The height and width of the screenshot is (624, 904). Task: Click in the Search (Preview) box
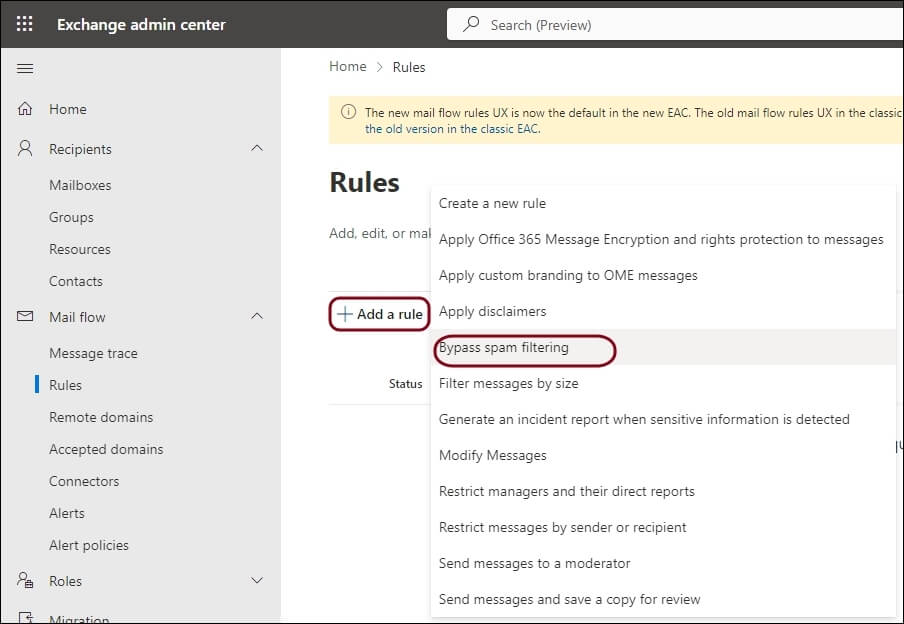[675, 25]
